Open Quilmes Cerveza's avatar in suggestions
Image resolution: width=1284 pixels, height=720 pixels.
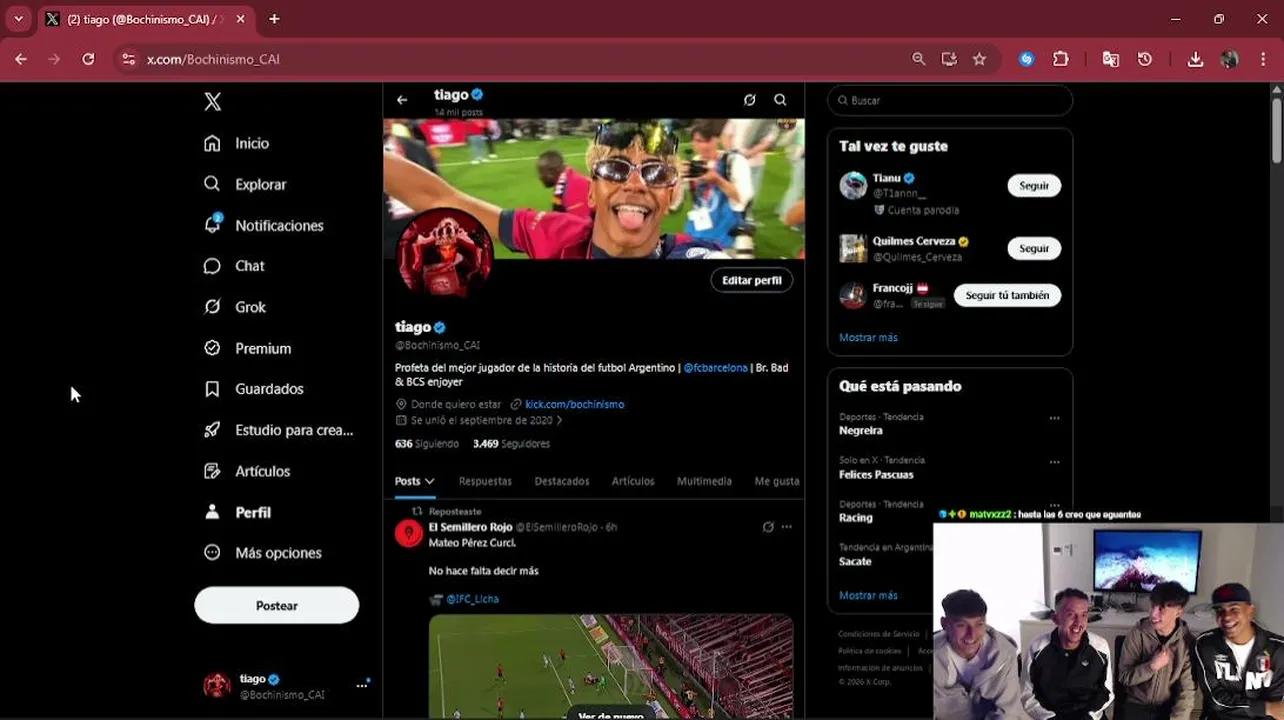(x=853, y=248)
